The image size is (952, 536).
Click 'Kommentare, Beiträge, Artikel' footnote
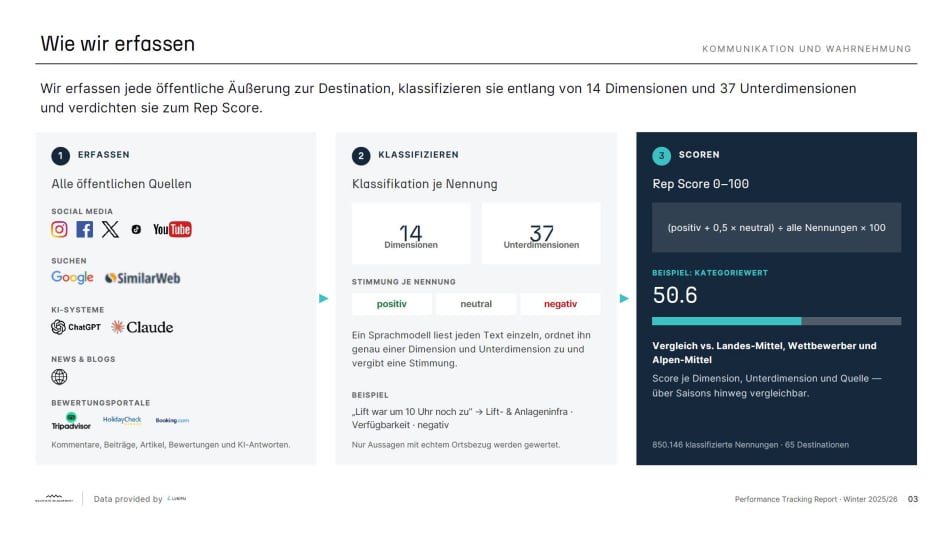coord(171,445)
